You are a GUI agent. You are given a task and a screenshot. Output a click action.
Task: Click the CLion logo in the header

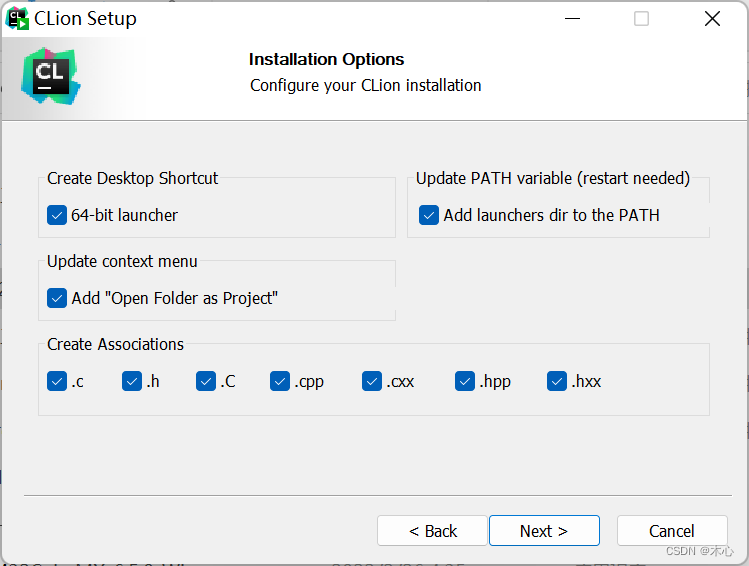(x=51, y=76)
